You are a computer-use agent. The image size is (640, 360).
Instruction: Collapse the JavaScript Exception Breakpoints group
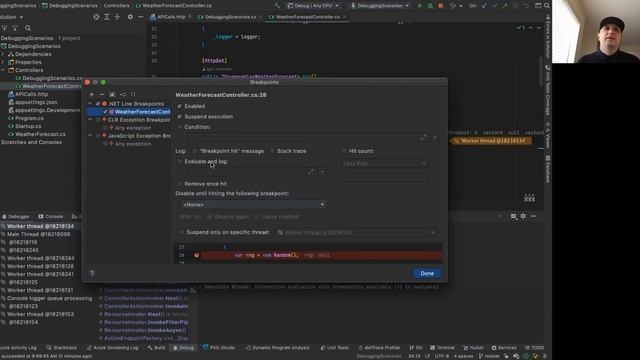coord(90,136)
